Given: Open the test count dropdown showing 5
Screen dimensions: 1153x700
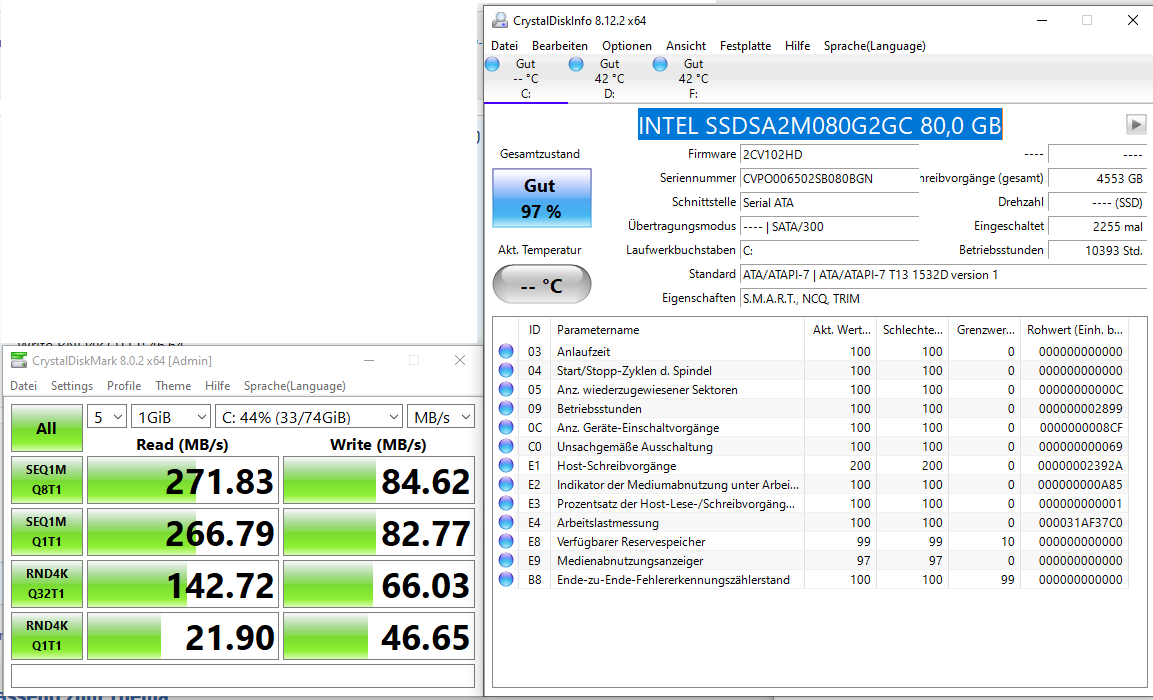Looking at the screenshot, I should tap(107, 417).
